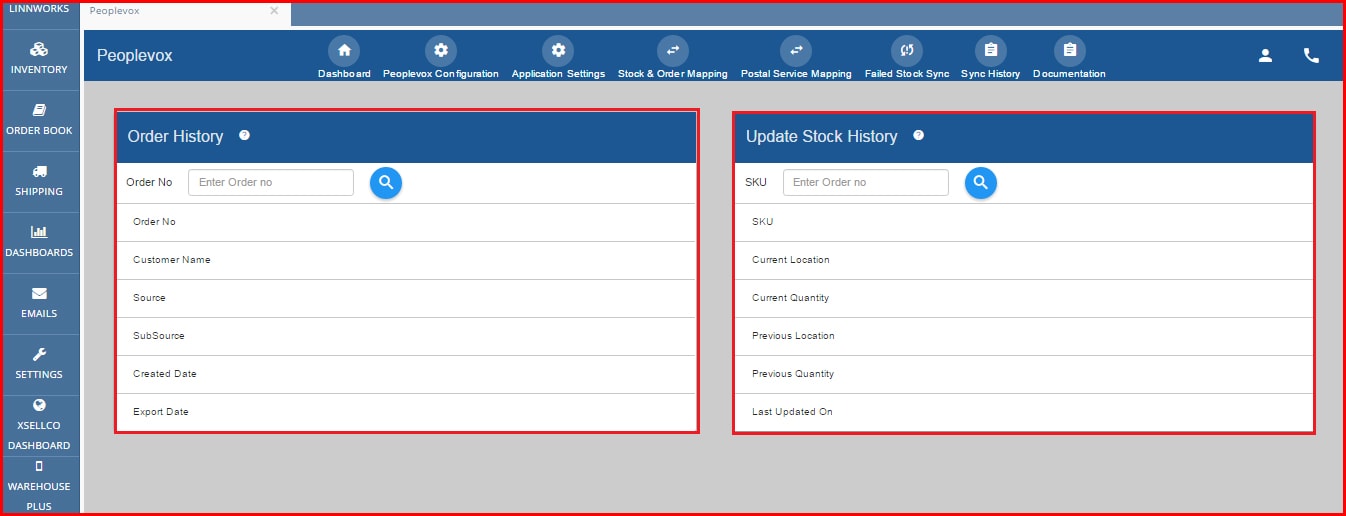Open XSellco Dashboard in the sidebar

click(40, 425)
